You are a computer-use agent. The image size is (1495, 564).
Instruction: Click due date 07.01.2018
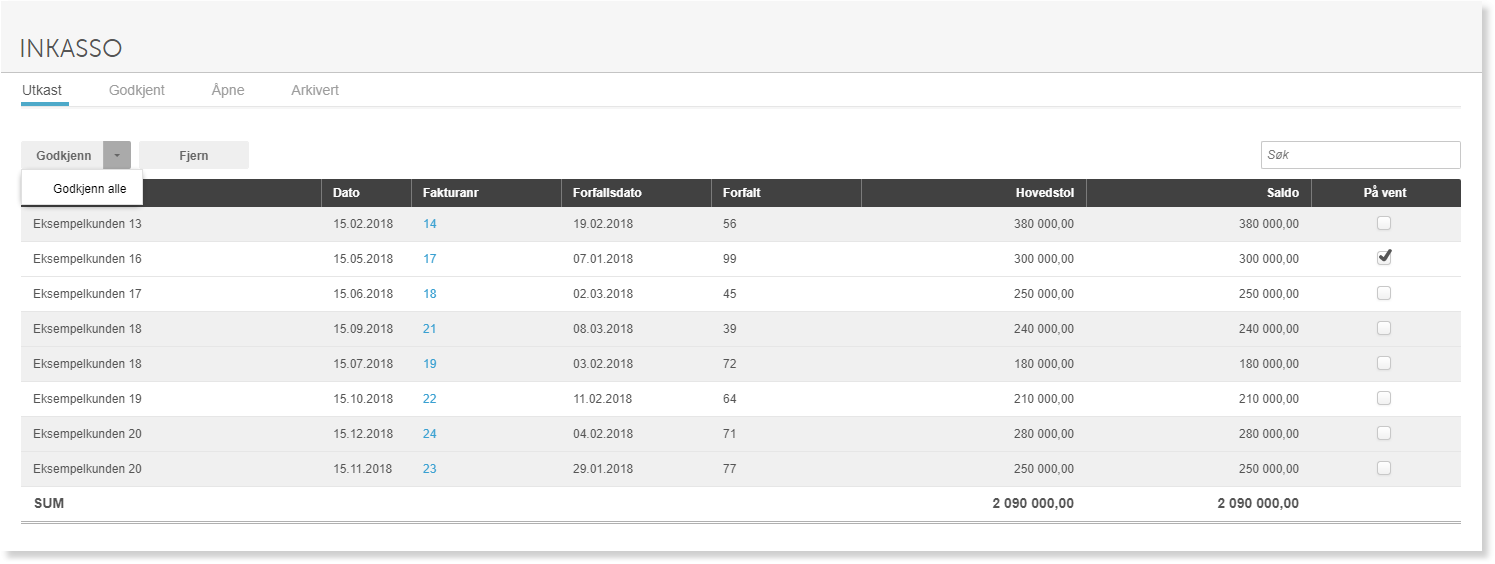tap(603, 259)
